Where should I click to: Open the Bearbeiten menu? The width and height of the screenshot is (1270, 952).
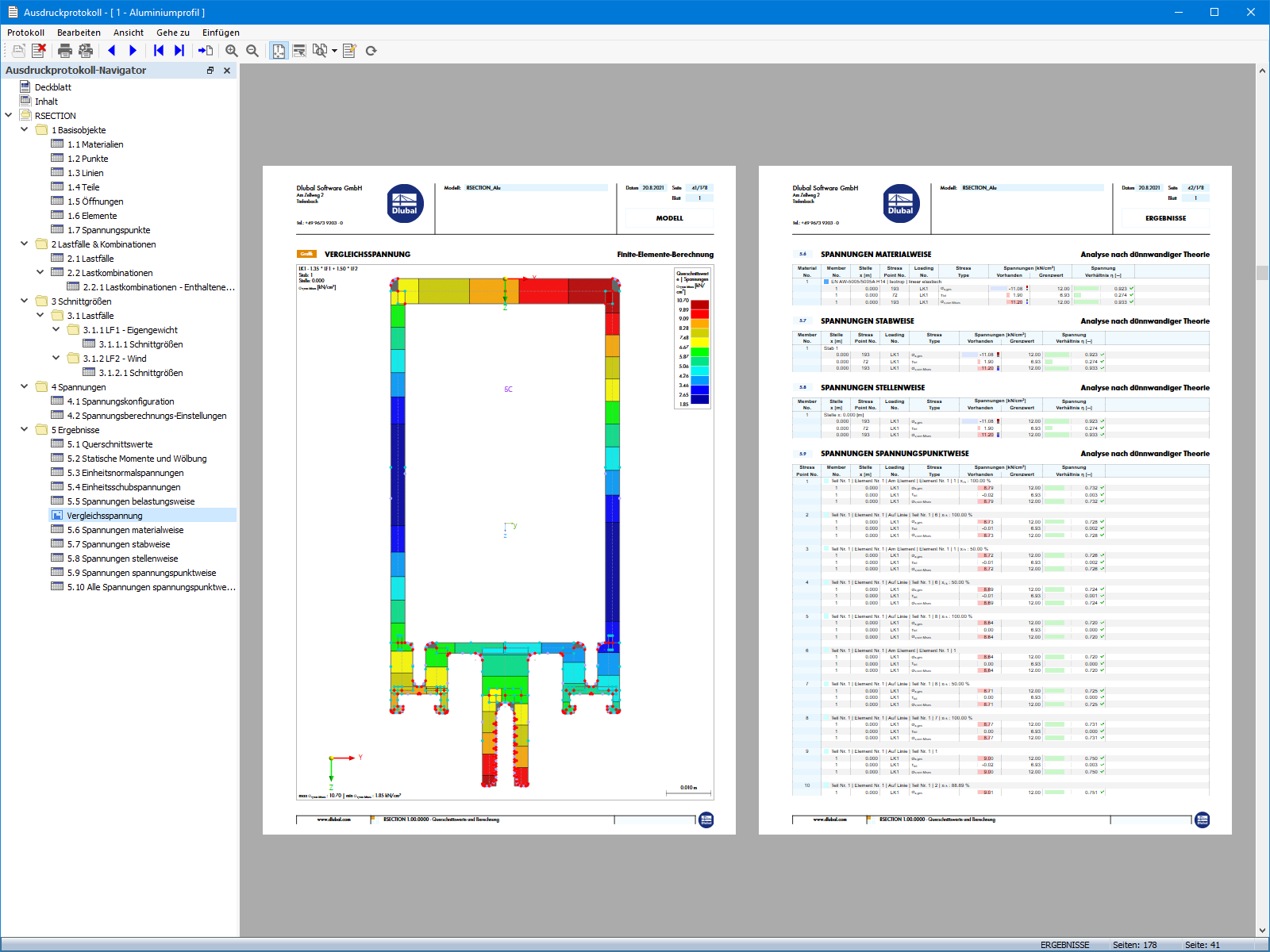pos(79,33)
